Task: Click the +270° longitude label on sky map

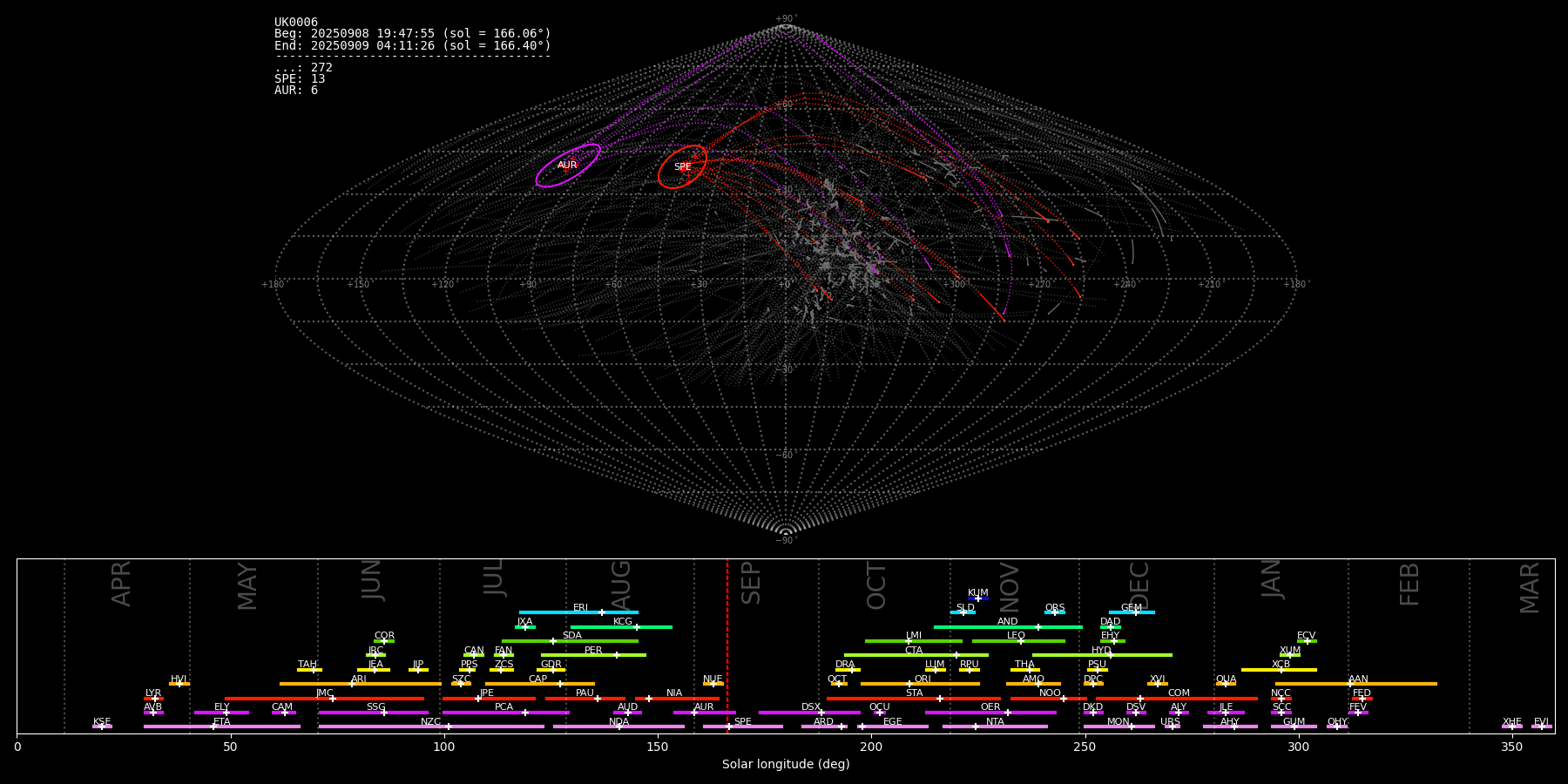Action: 1038,285
